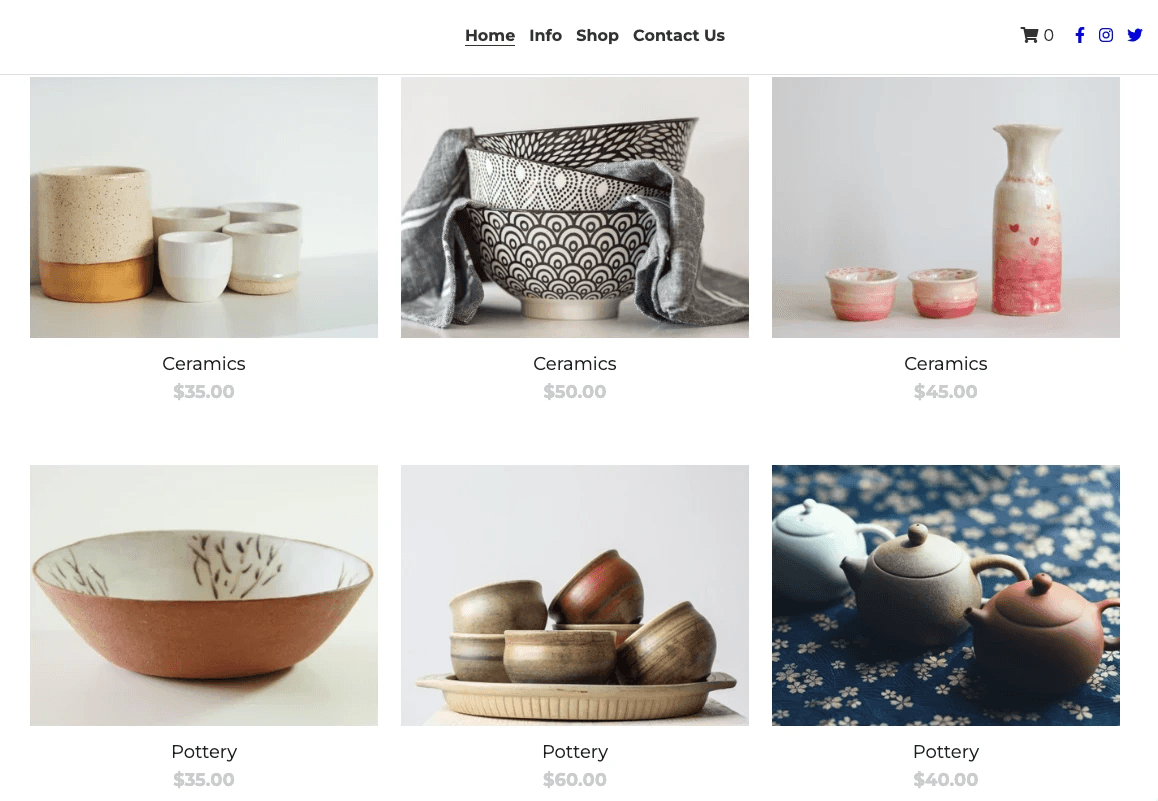View the terracotta bowl product photo
1158x801 pixels.
coord(204,595)
